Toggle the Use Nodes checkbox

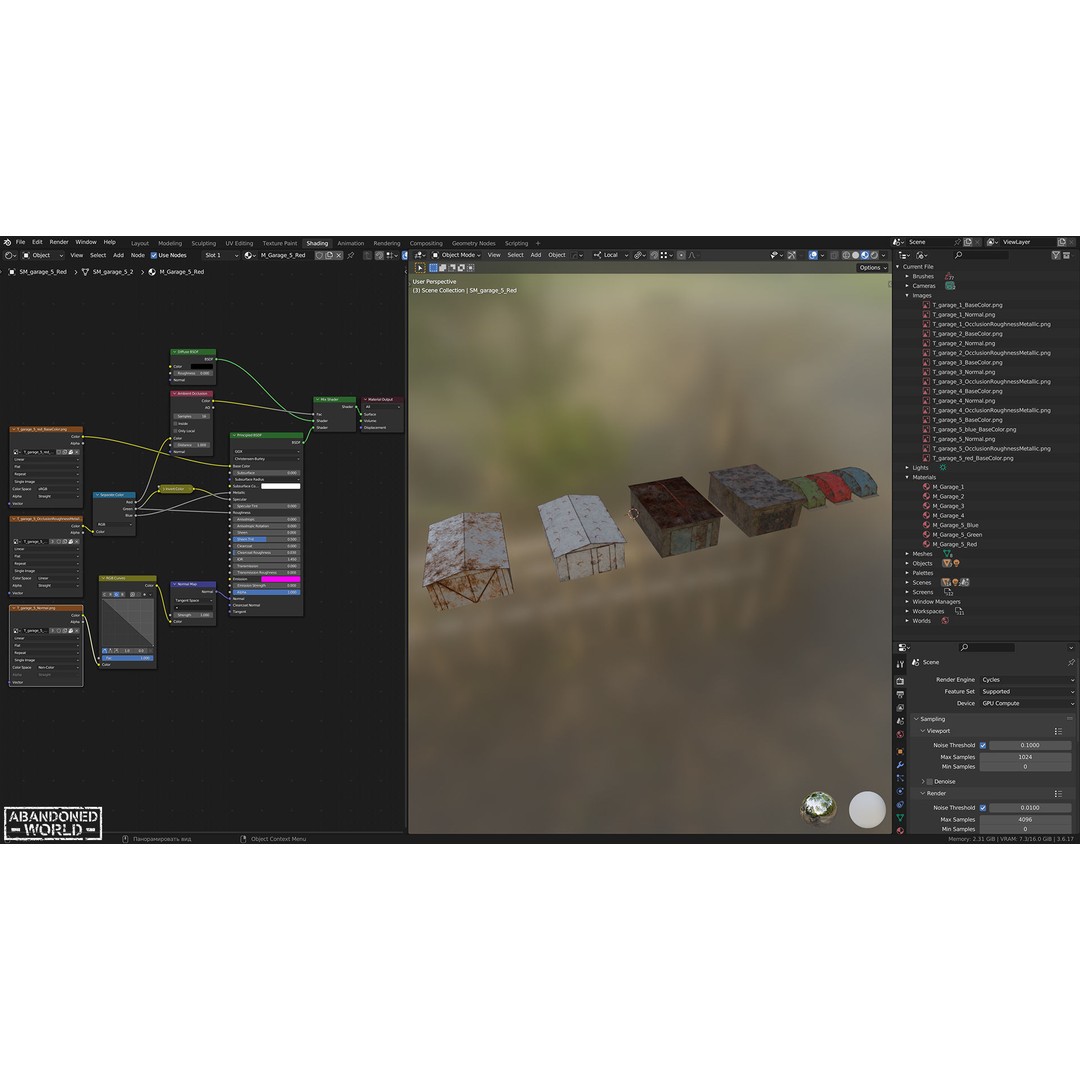coord(154,256)
